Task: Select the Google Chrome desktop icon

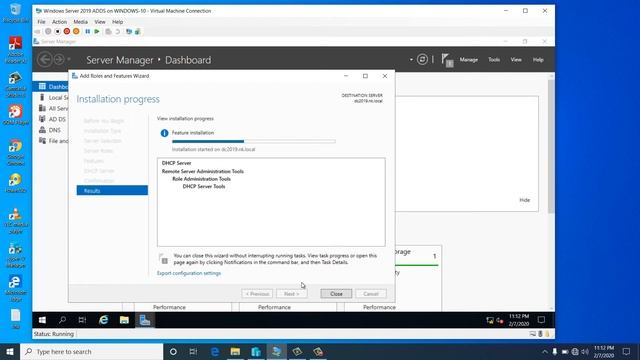Action: click(x=16, y=152)
